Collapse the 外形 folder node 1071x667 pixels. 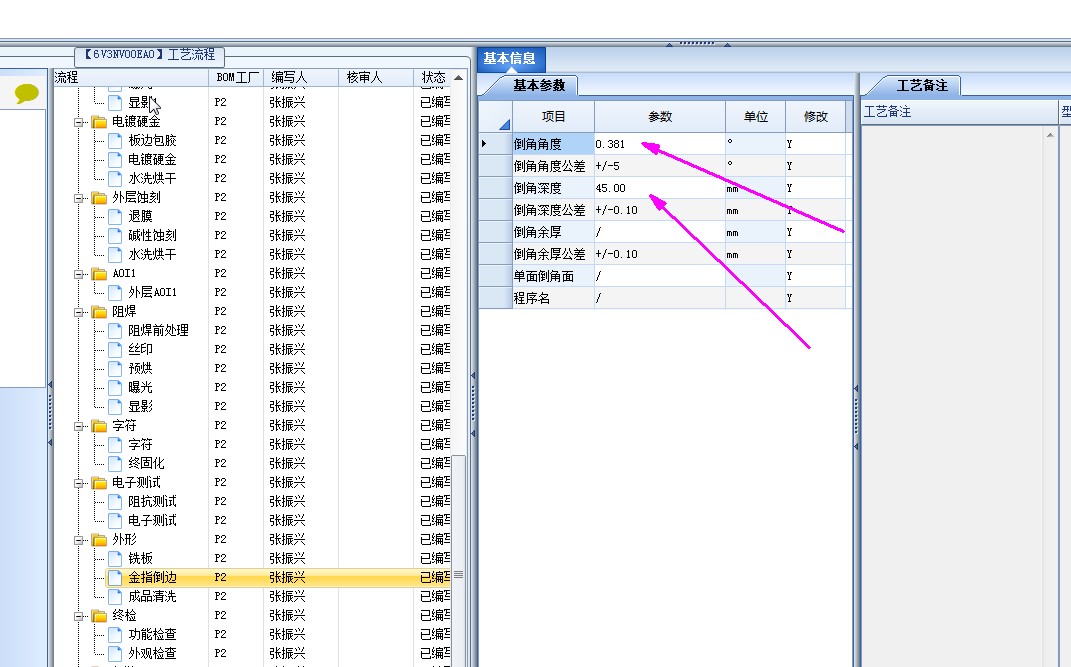pyautogui.click(x=79, y=540)
